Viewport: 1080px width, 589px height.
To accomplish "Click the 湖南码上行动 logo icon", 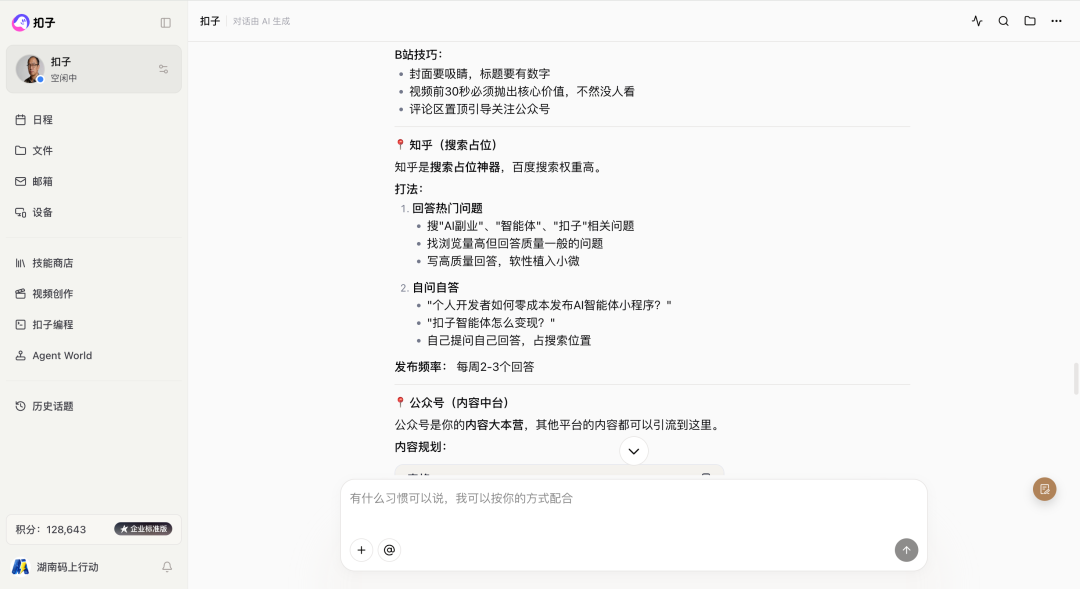I will (x=21, y=567).
